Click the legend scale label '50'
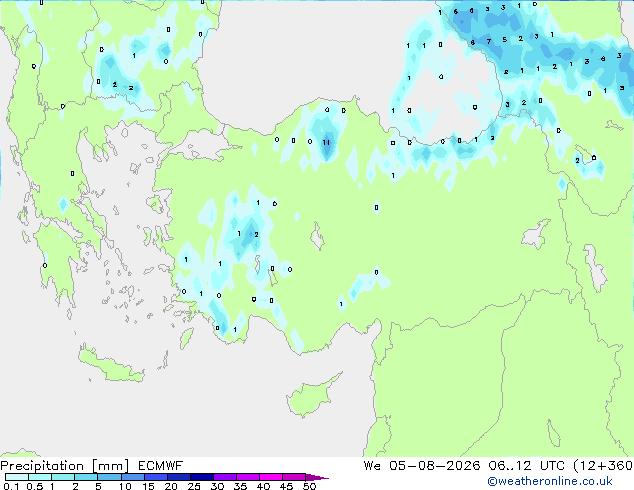 point(309,486)
